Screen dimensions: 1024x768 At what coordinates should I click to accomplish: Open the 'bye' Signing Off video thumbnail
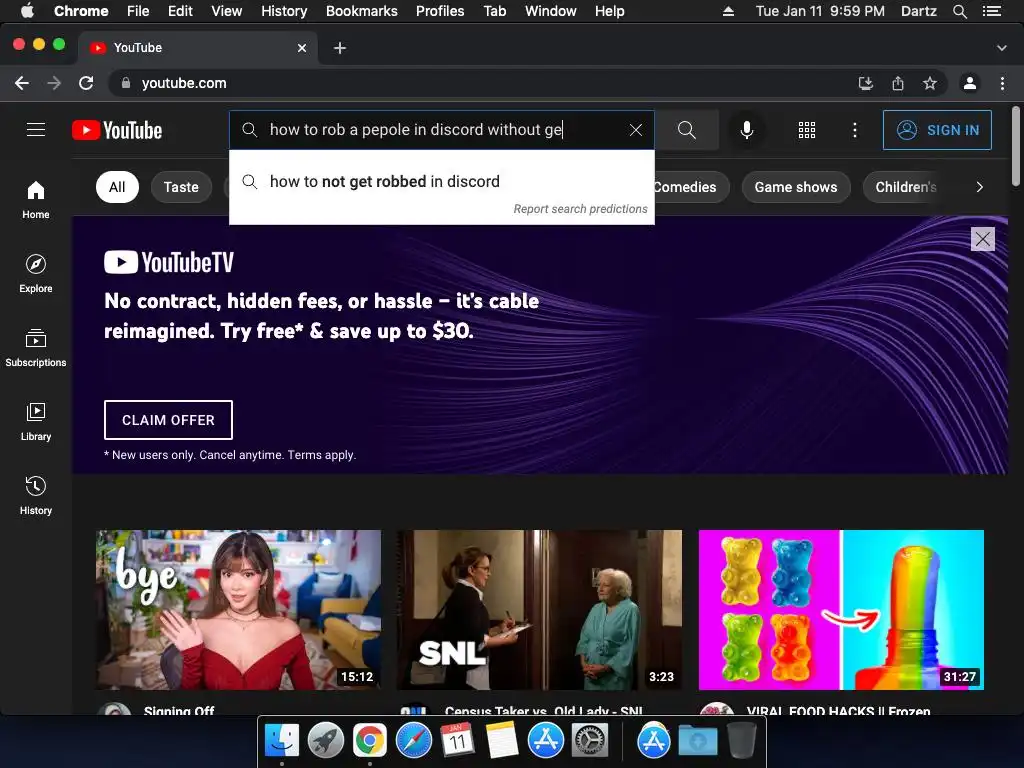(238, 610)
